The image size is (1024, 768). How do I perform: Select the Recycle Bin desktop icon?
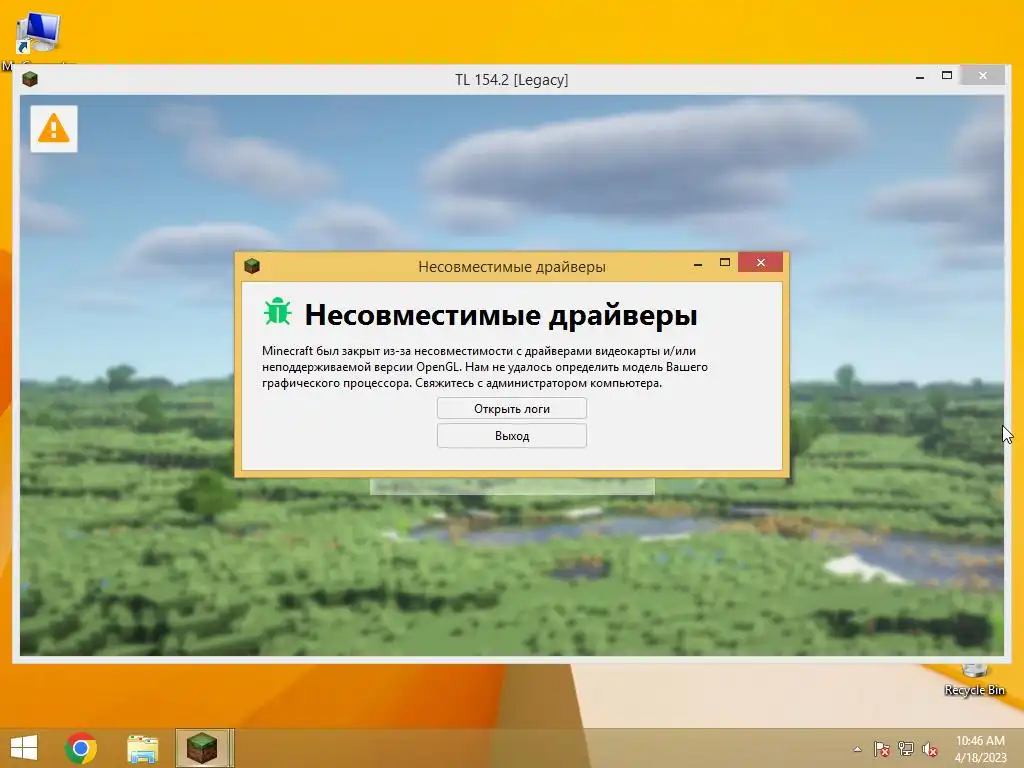[974, 679]
